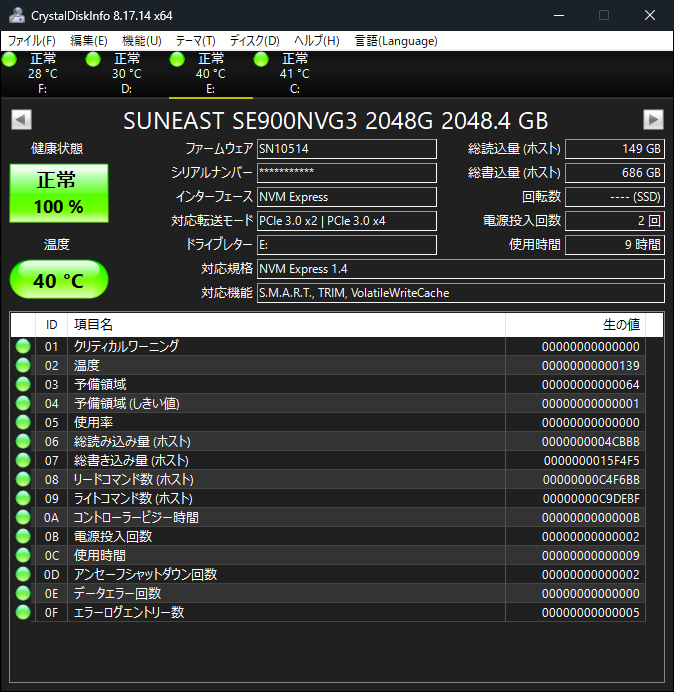Open the ディスク(D) menu
This screenshot has height=692, width=674.
254,41
